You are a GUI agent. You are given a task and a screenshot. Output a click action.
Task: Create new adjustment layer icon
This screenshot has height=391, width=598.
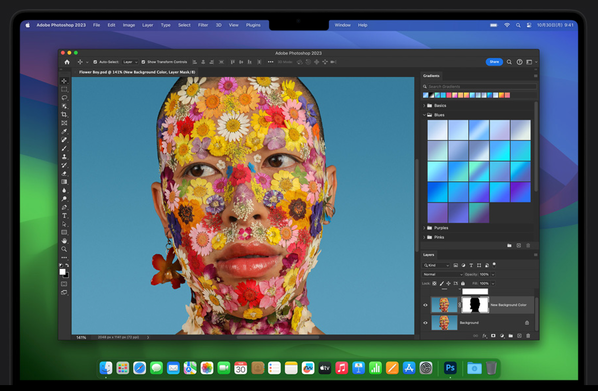coord(502,336)
